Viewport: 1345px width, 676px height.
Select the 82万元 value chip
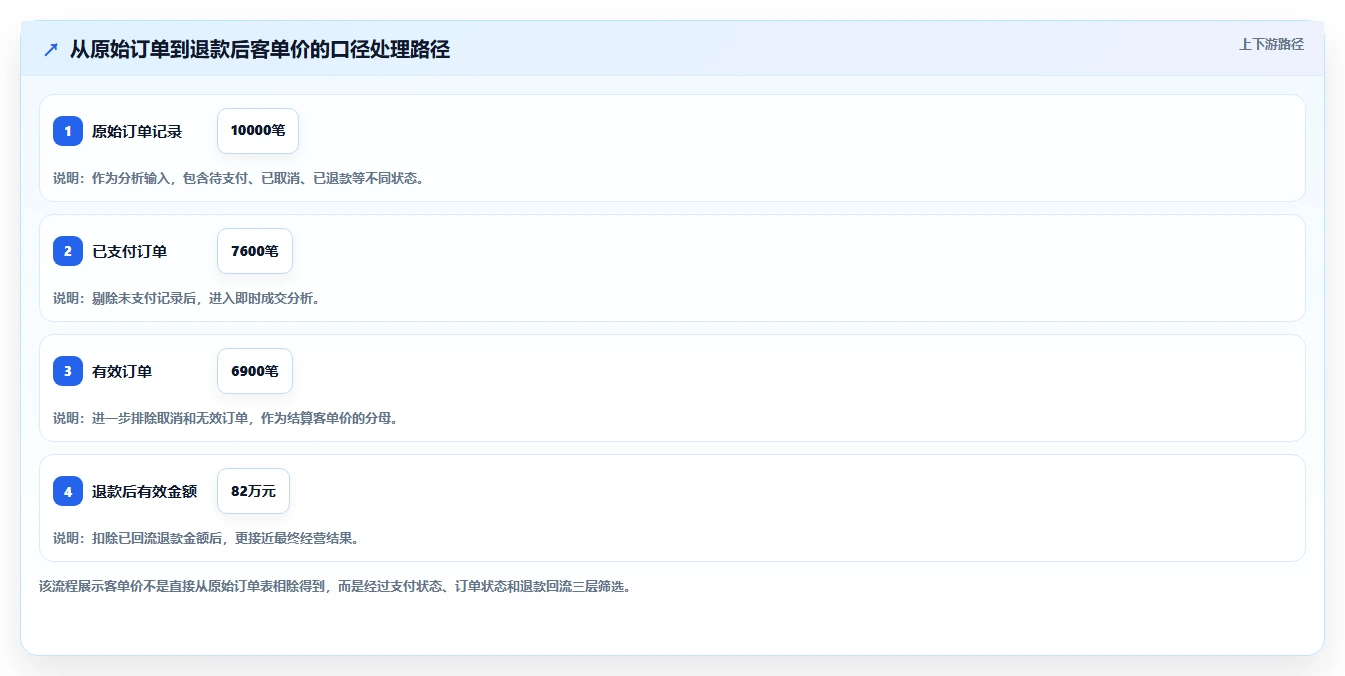pyautogui.click(x=253, y=491)
